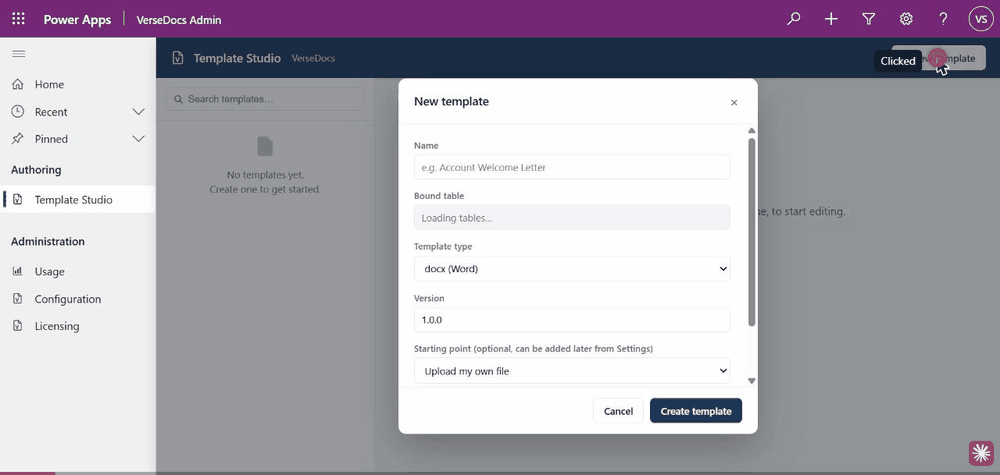Open the Bound table loading field
This screenshot has height=475, width=1000.
coord(572,217)
